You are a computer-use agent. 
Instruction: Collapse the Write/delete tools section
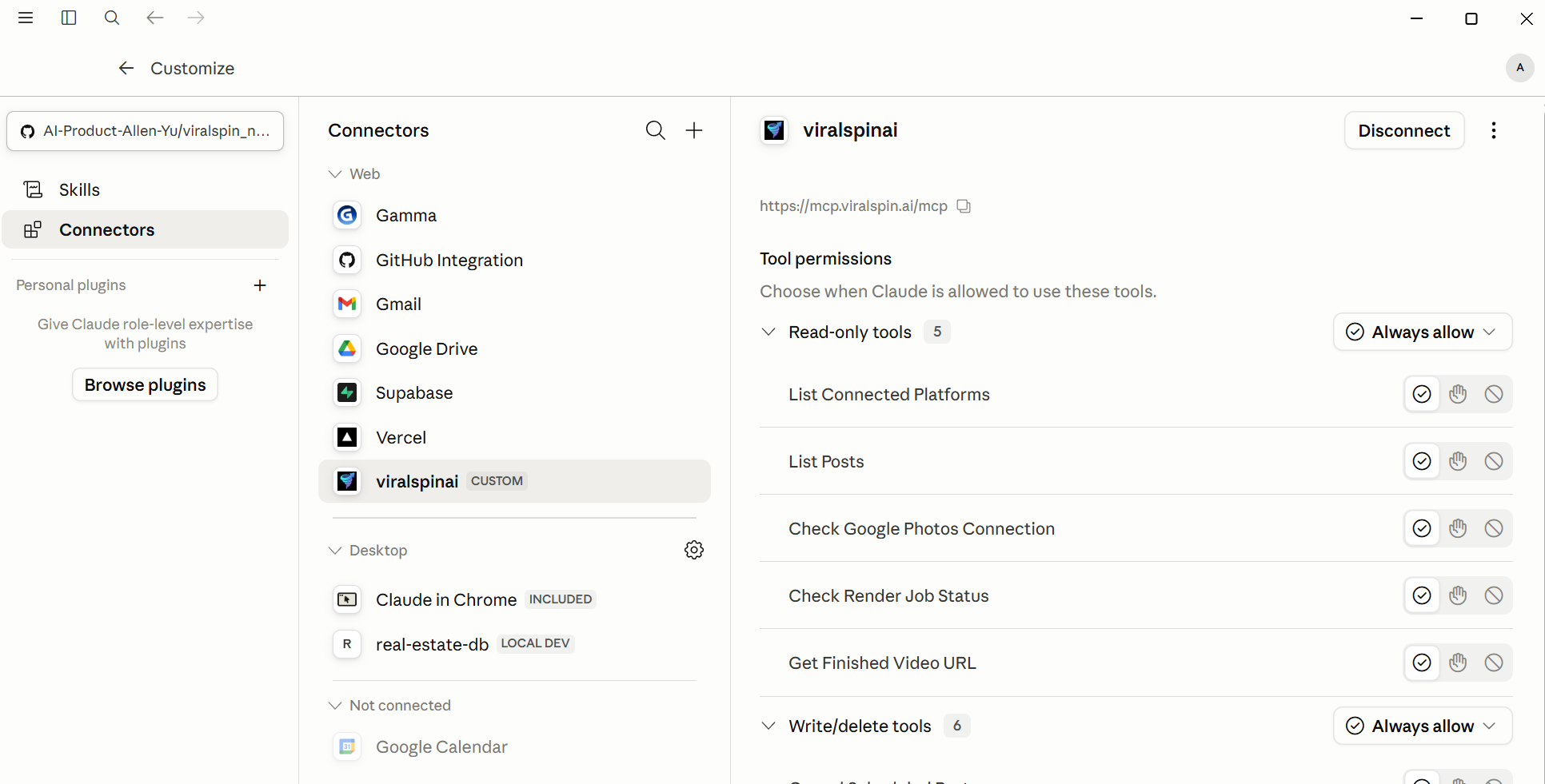[769, 726]
